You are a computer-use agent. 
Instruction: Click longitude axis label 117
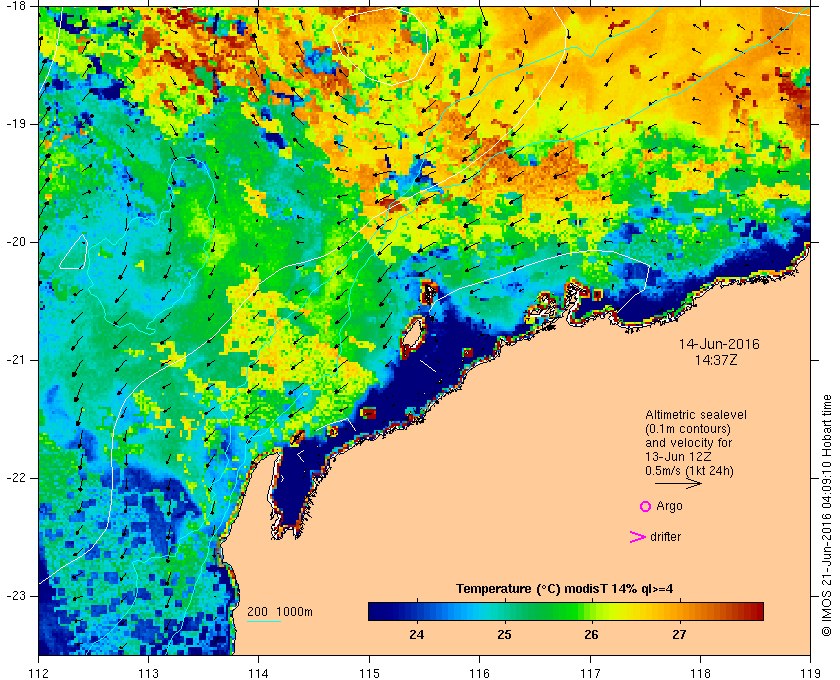point(590,673)
